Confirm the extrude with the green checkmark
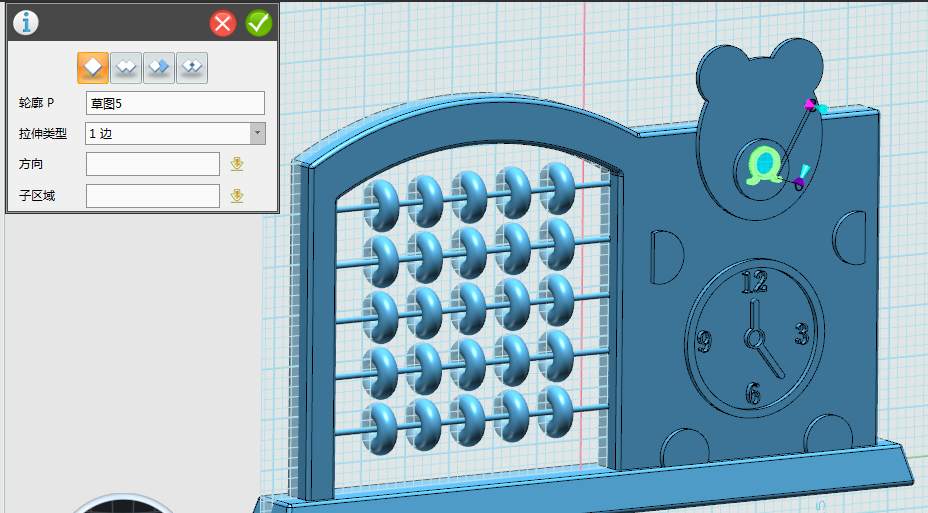The height and width of the screenshot is (513, 928). click(259, 23)
